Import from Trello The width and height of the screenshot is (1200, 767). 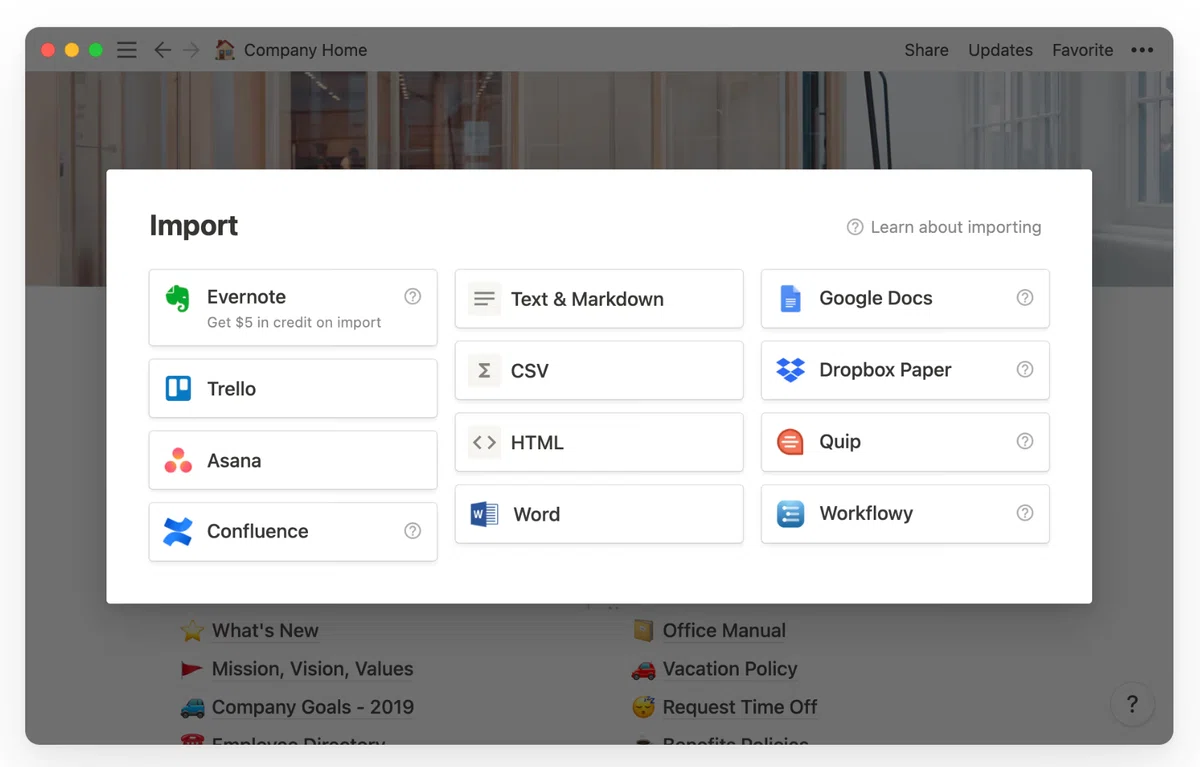click(x=293, y=388)
